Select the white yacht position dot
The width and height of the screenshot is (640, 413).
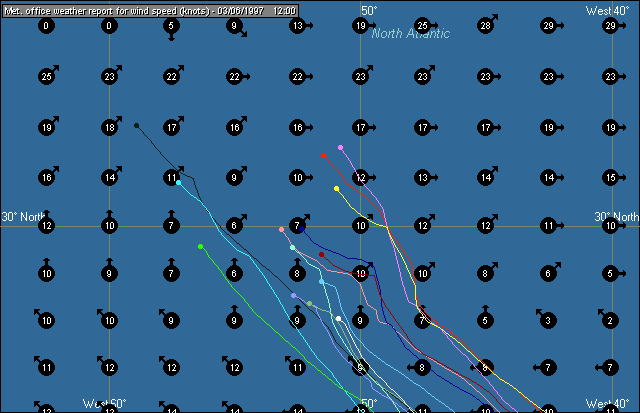(338, 319)
